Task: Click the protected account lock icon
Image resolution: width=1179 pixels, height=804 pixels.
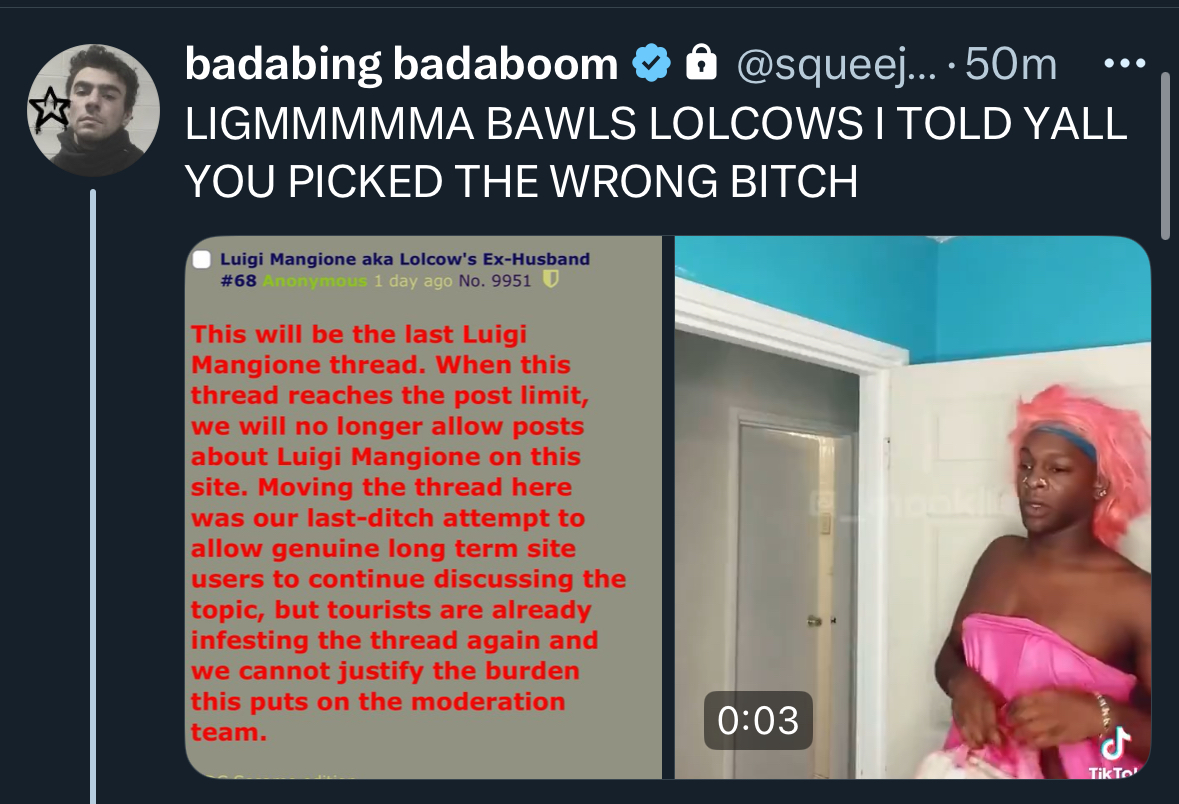Action: 702,62
